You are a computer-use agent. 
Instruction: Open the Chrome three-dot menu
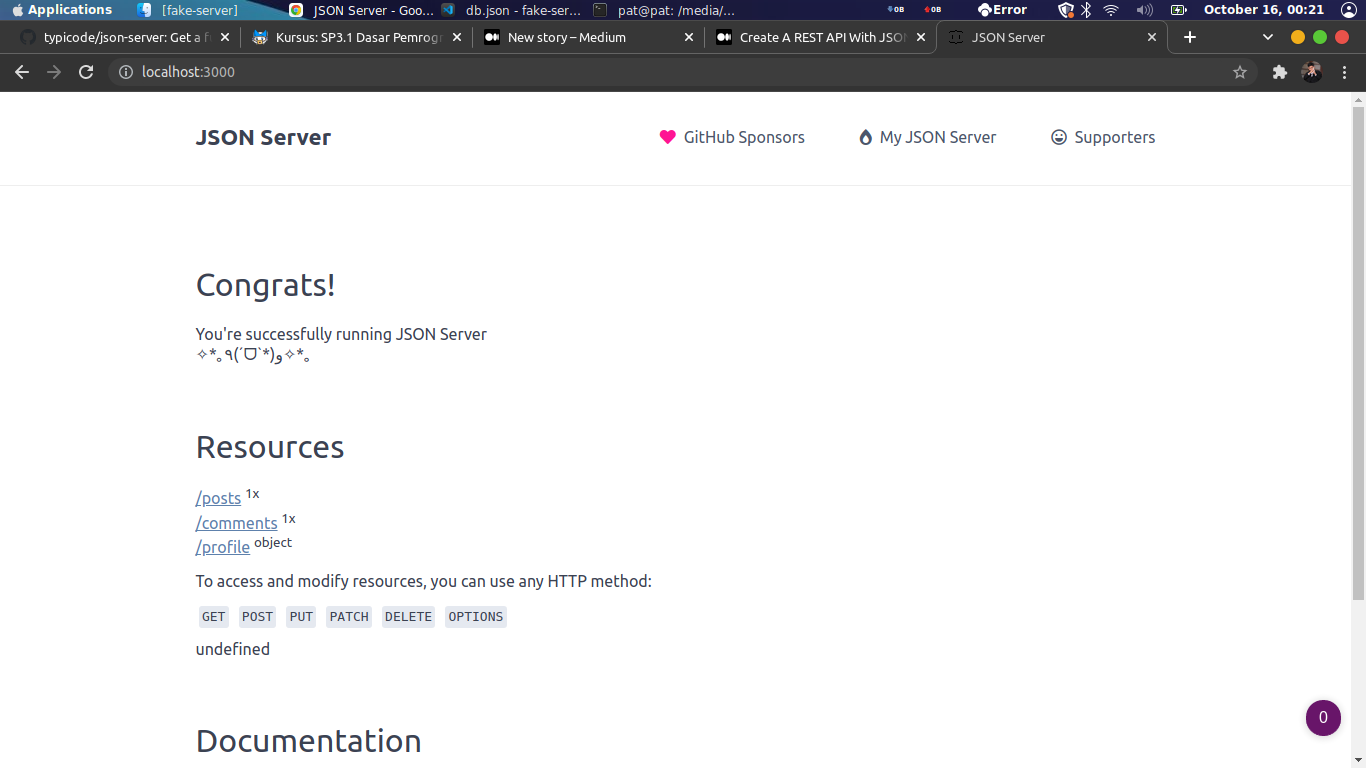(1345, 72)
